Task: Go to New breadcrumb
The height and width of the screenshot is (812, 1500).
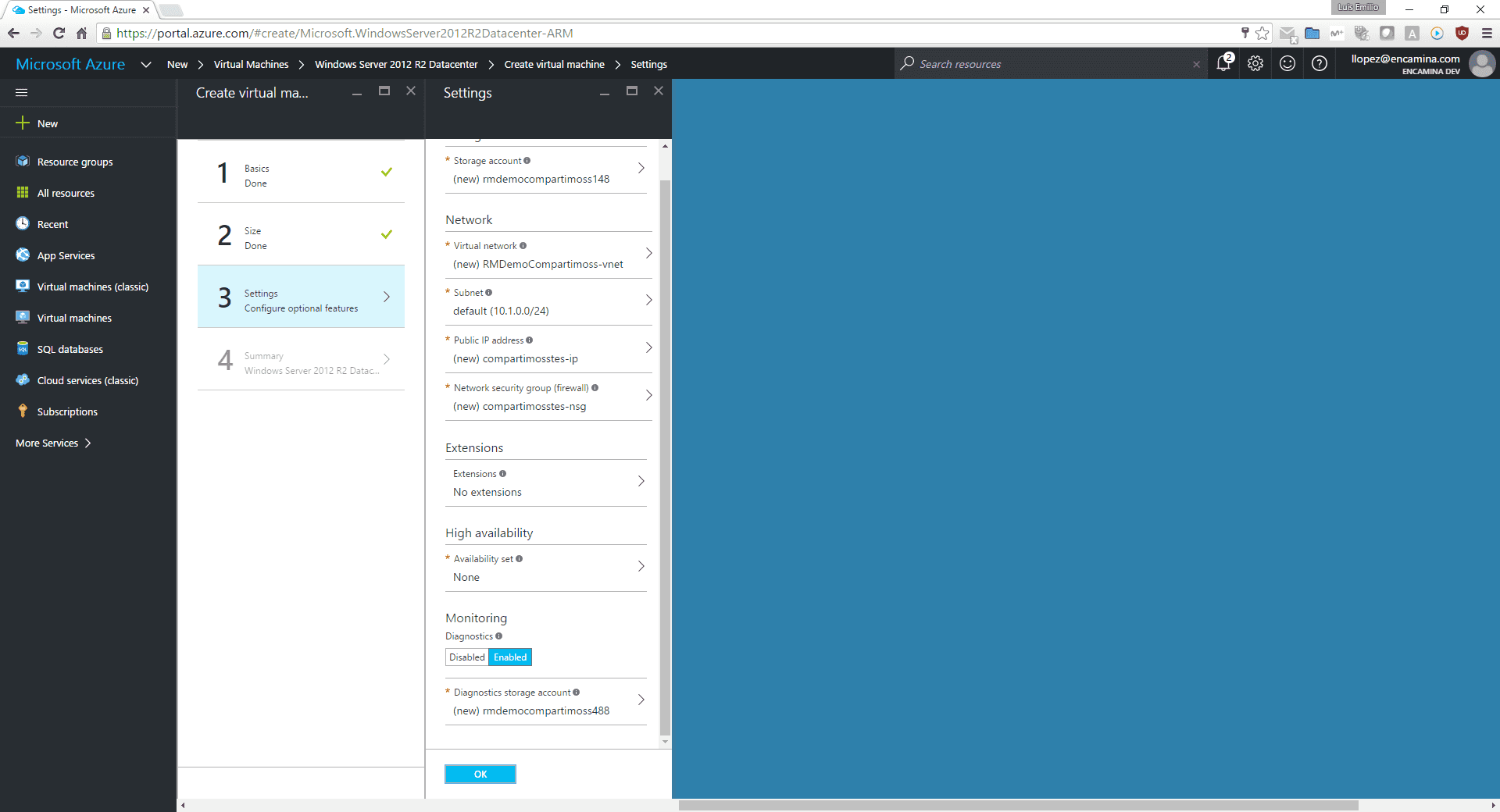Action: tap(177, 64)
